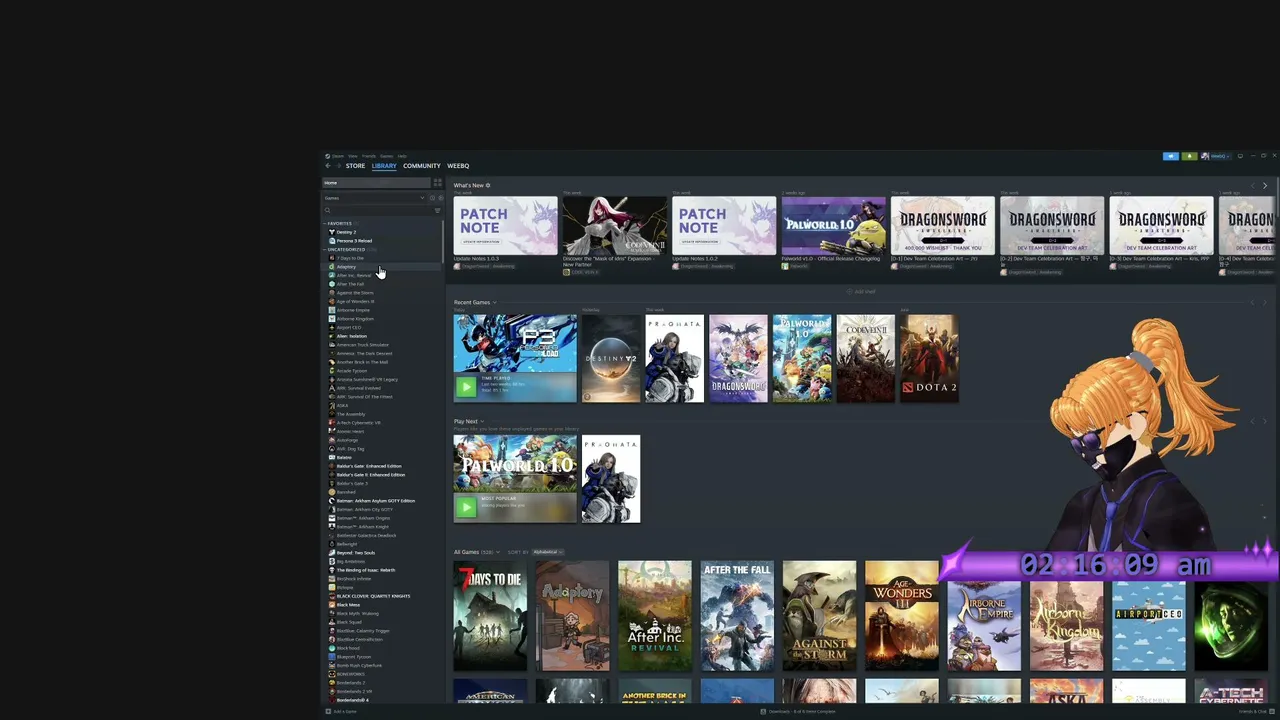Open the Steam menu
Image resolution: width=1280 pixels, height=720 pixels.
pyautogui.click(x=337, y=156)
